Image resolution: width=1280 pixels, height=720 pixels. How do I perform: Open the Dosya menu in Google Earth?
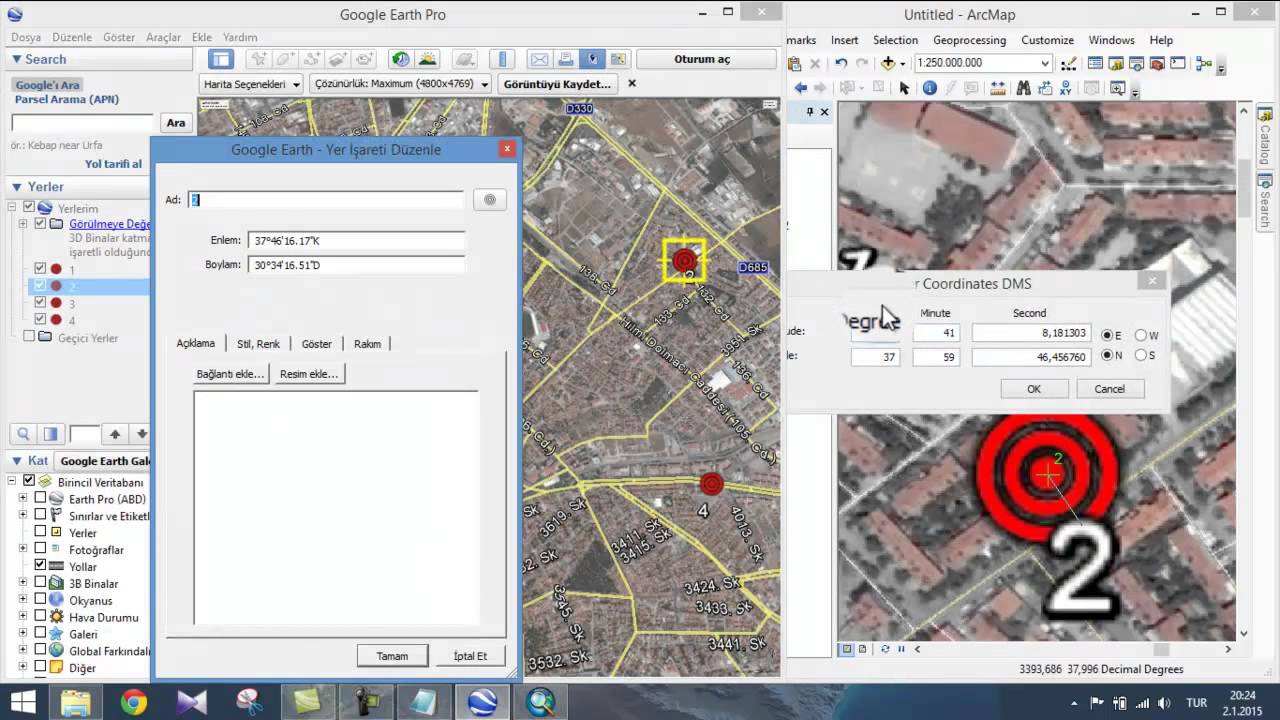click(x=26, y=37)
